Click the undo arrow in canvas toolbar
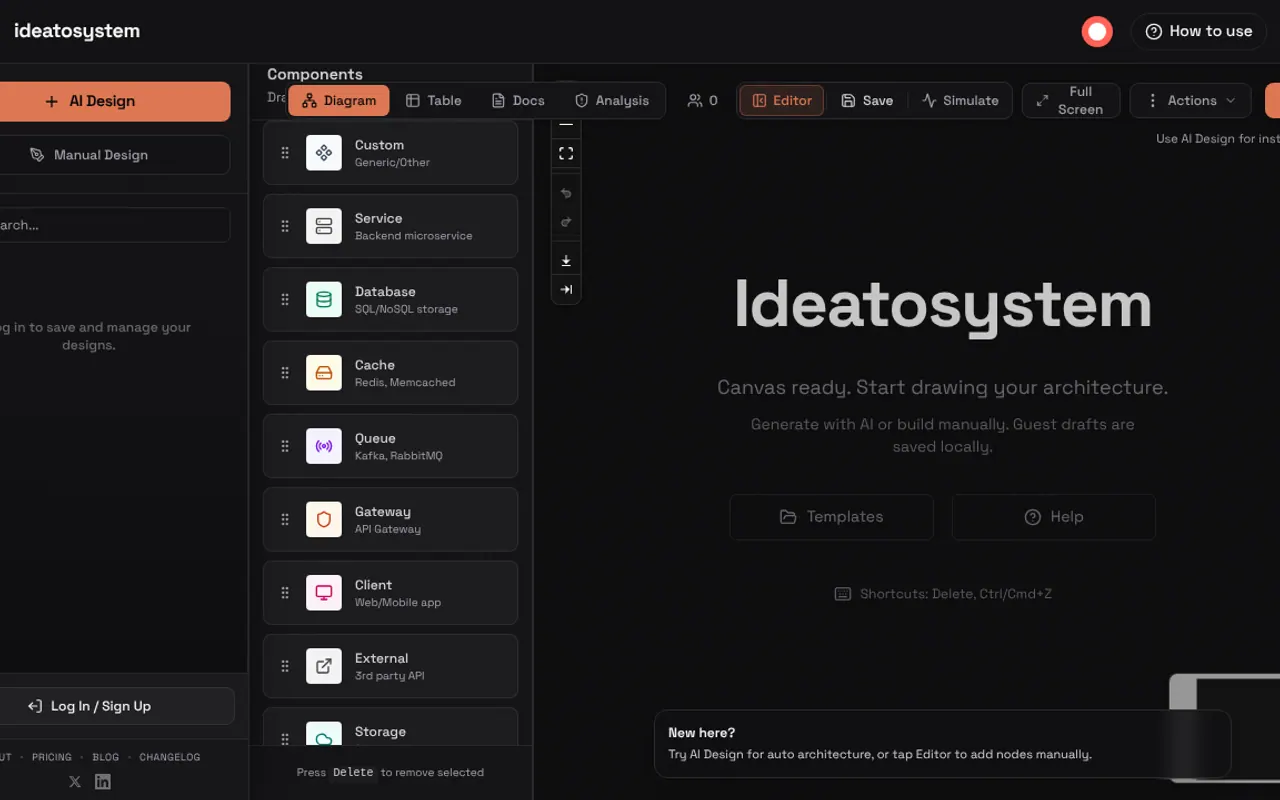Screen dimensions: 1280x800 click(566, 193)
